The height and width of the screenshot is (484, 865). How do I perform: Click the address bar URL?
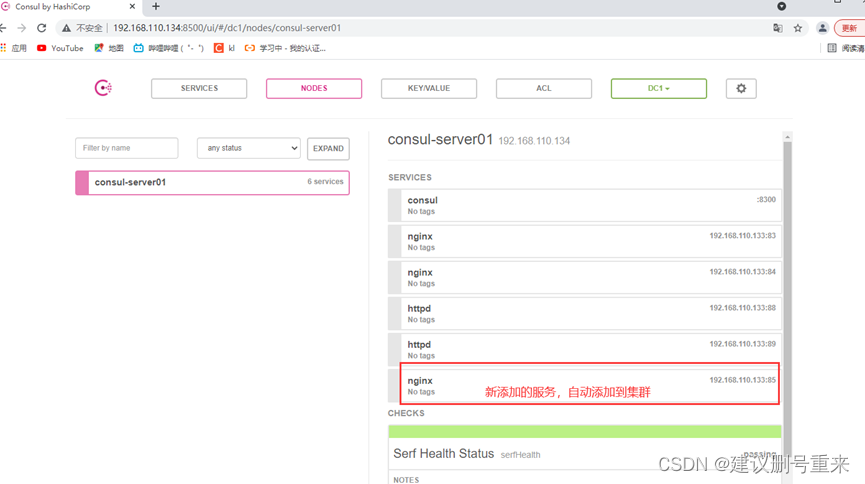click(x=227, y=28)
